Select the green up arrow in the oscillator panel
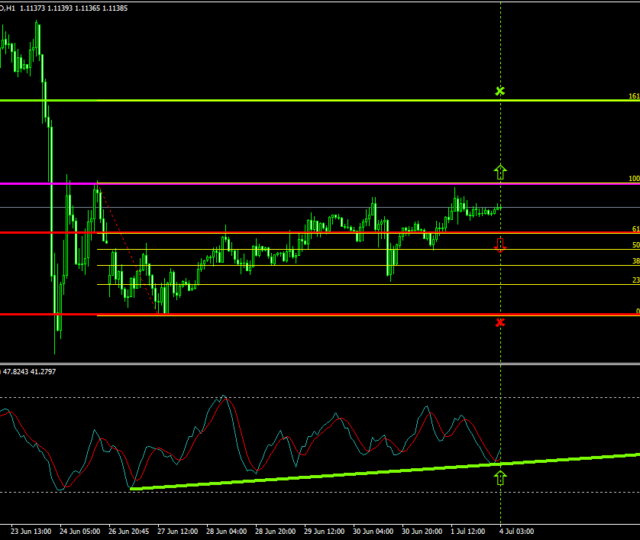The image size is (640, 540). click(x=500, y=478)
